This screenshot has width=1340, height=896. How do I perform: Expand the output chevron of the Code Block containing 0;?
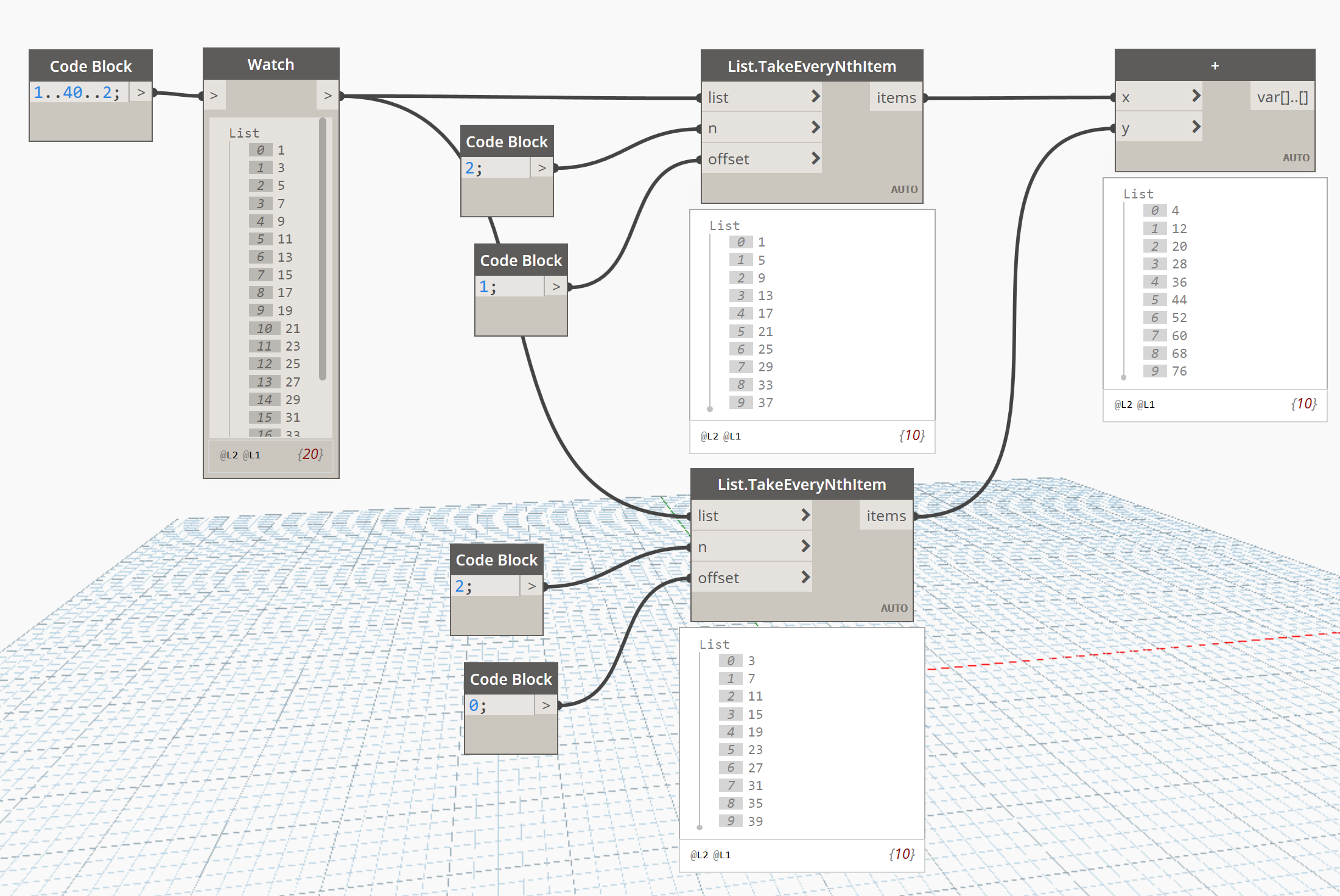(545, 704)
